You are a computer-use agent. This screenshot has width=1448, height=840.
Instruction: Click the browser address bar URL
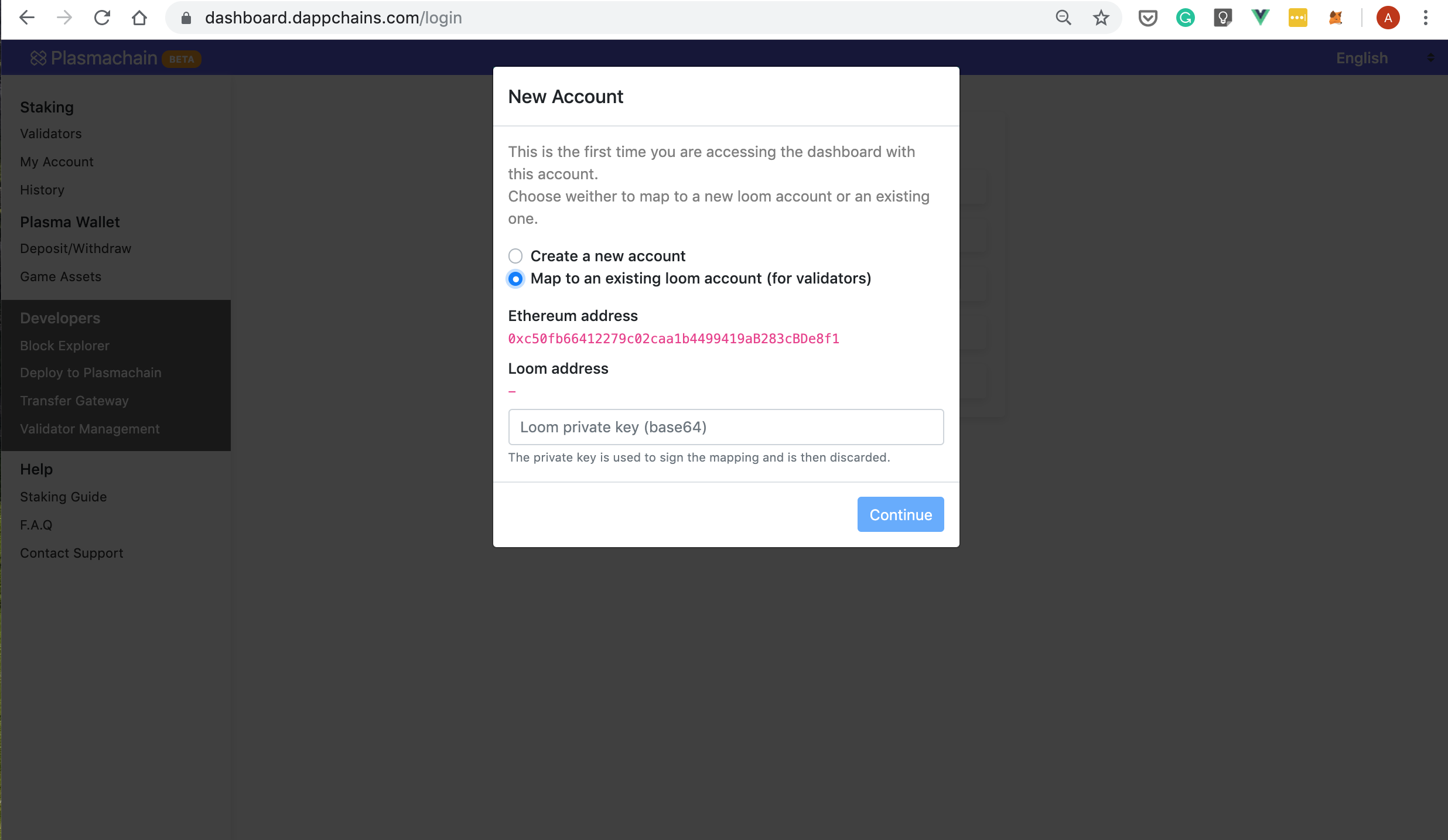pos(333,18)
